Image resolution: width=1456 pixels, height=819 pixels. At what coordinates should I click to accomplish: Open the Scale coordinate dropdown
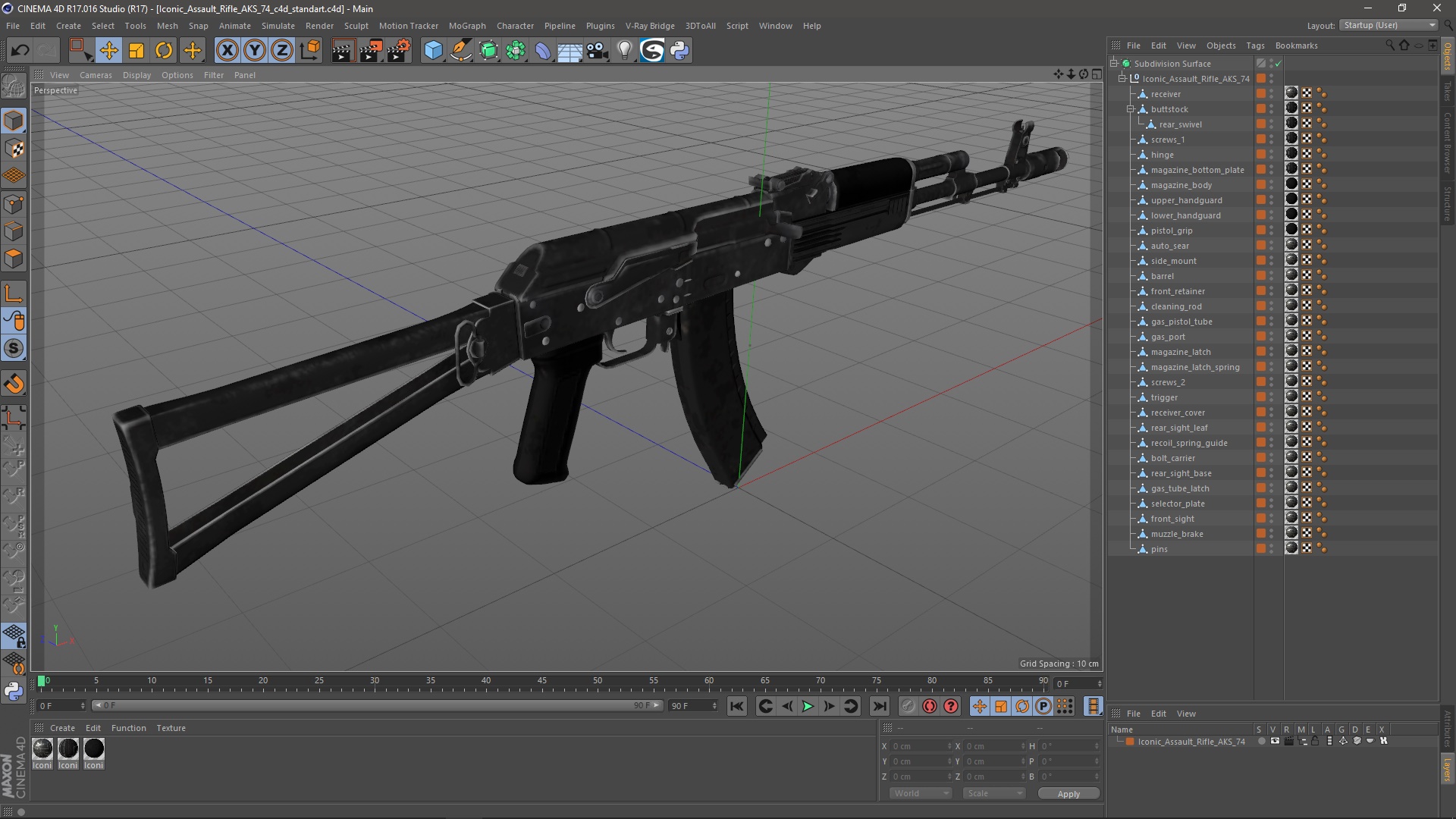[x=994, y=793]
